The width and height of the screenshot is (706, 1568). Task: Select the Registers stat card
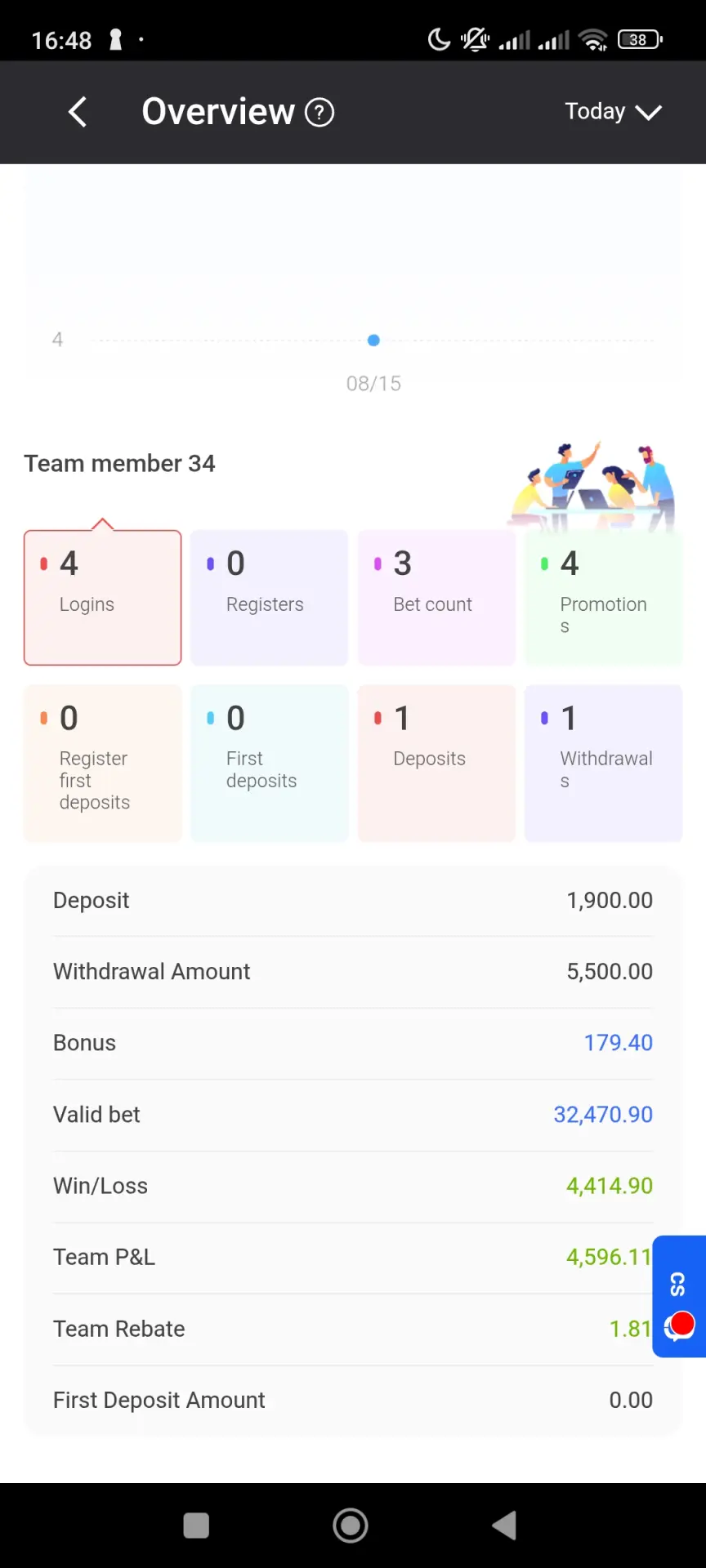click(270, 598)
